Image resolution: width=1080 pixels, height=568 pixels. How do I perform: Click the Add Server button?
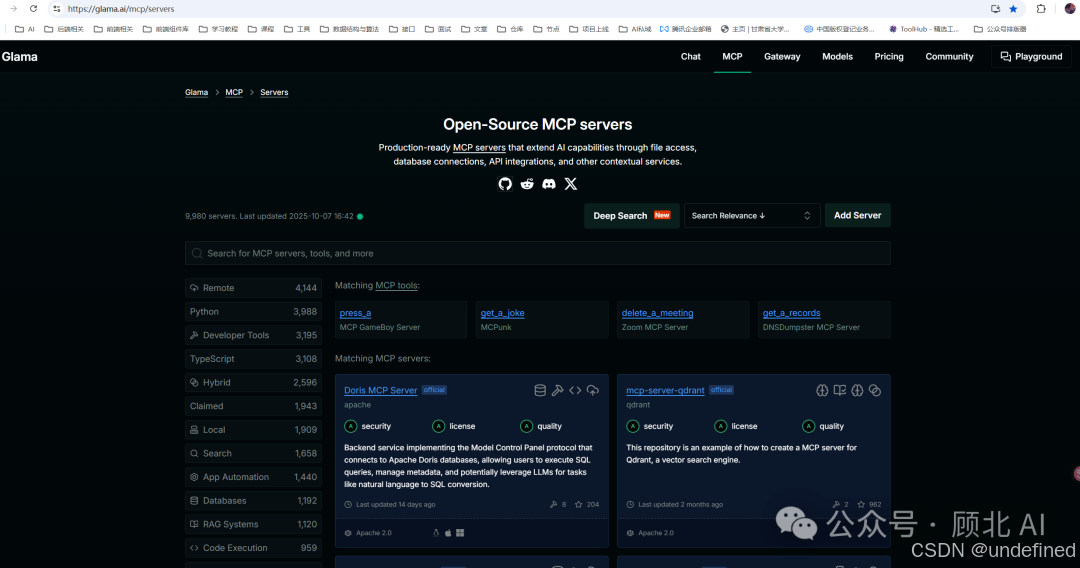point(858,215)
